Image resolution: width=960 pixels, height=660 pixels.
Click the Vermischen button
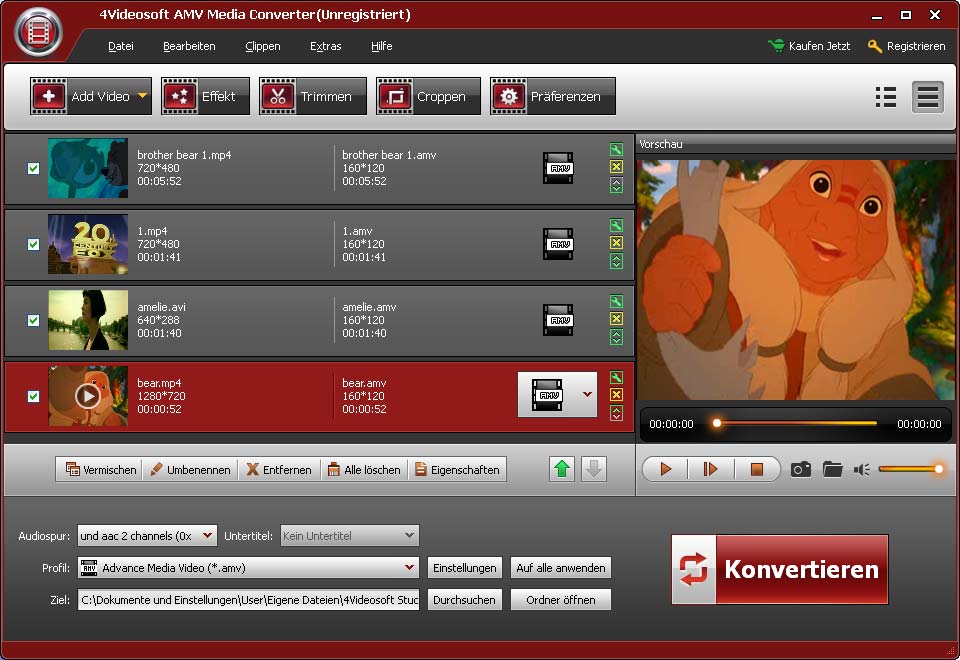(101, 470)
